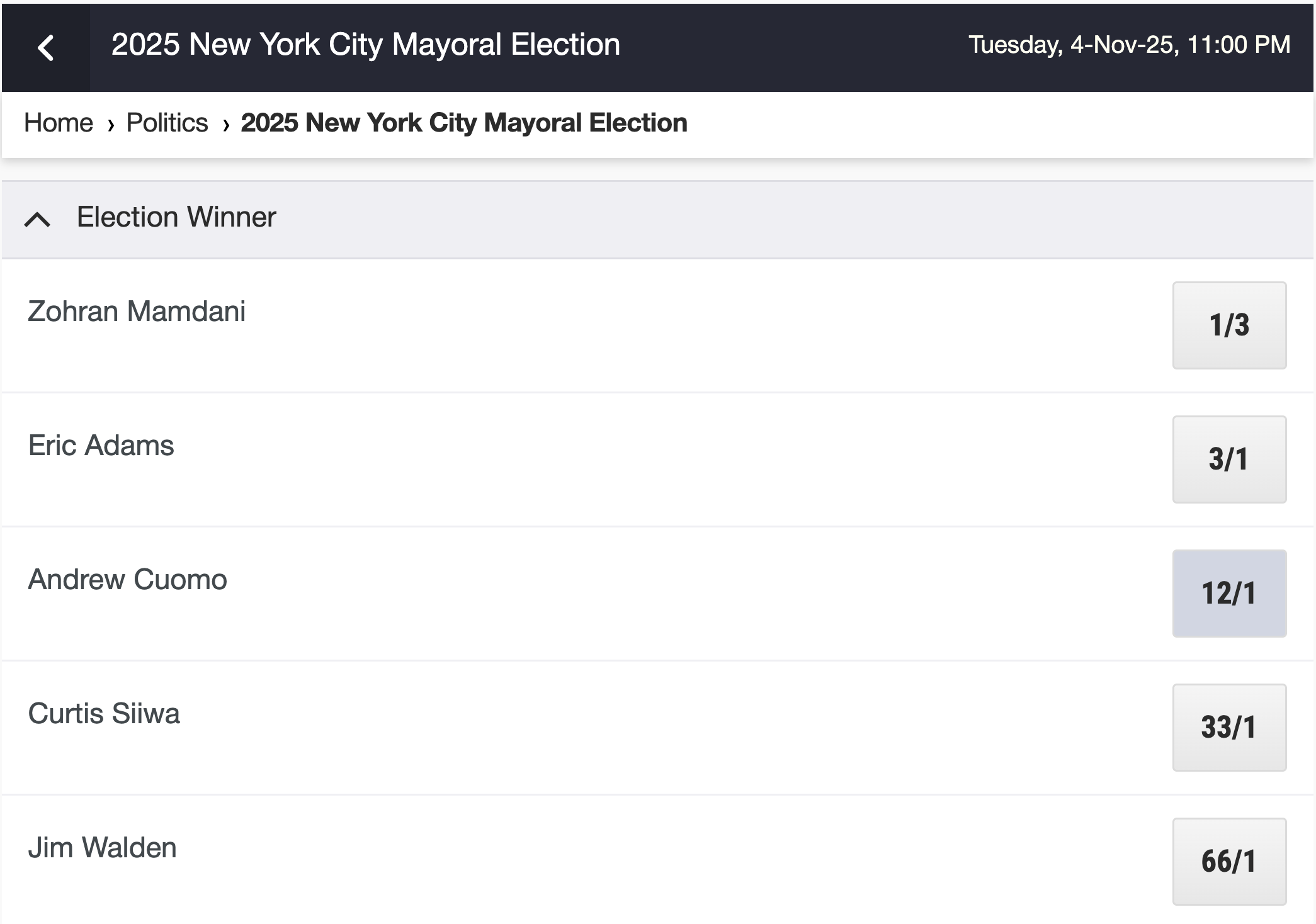The width and height of the screenshot is (1316, 924).
Task: Pick Eric Adams at 3/1 odds
Action: tap(1228, 459)
